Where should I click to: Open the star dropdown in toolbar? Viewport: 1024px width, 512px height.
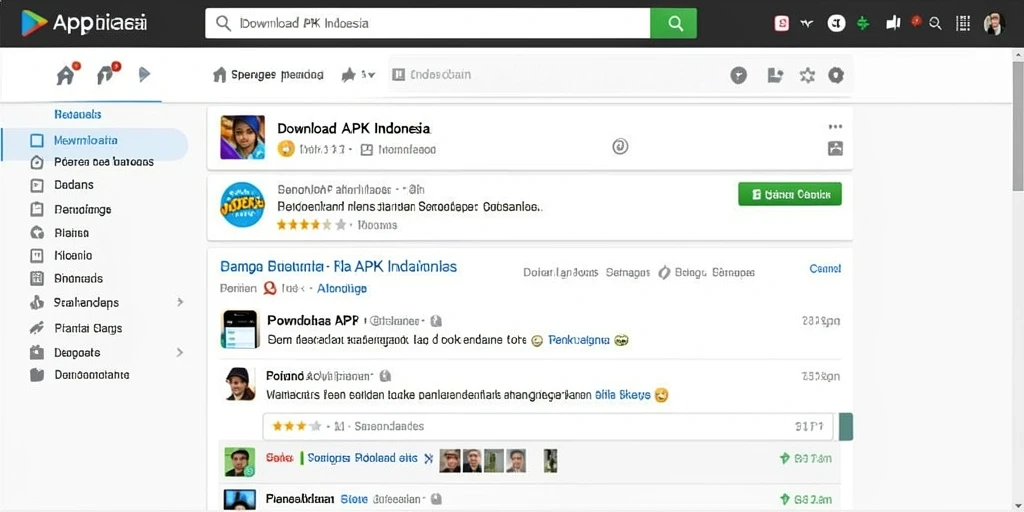coord(358,75)
